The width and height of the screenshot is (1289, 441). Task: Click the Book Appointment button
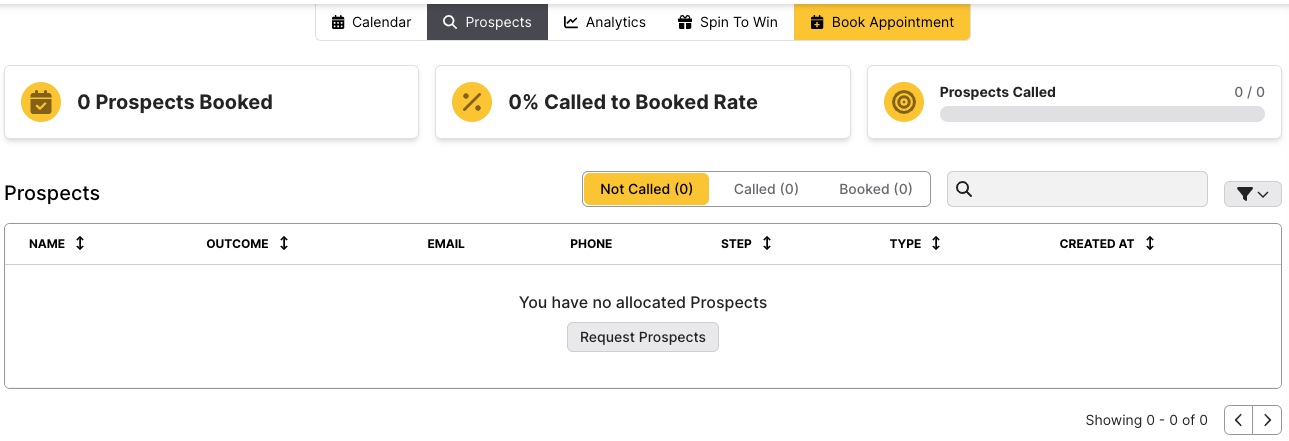[882, 22]
